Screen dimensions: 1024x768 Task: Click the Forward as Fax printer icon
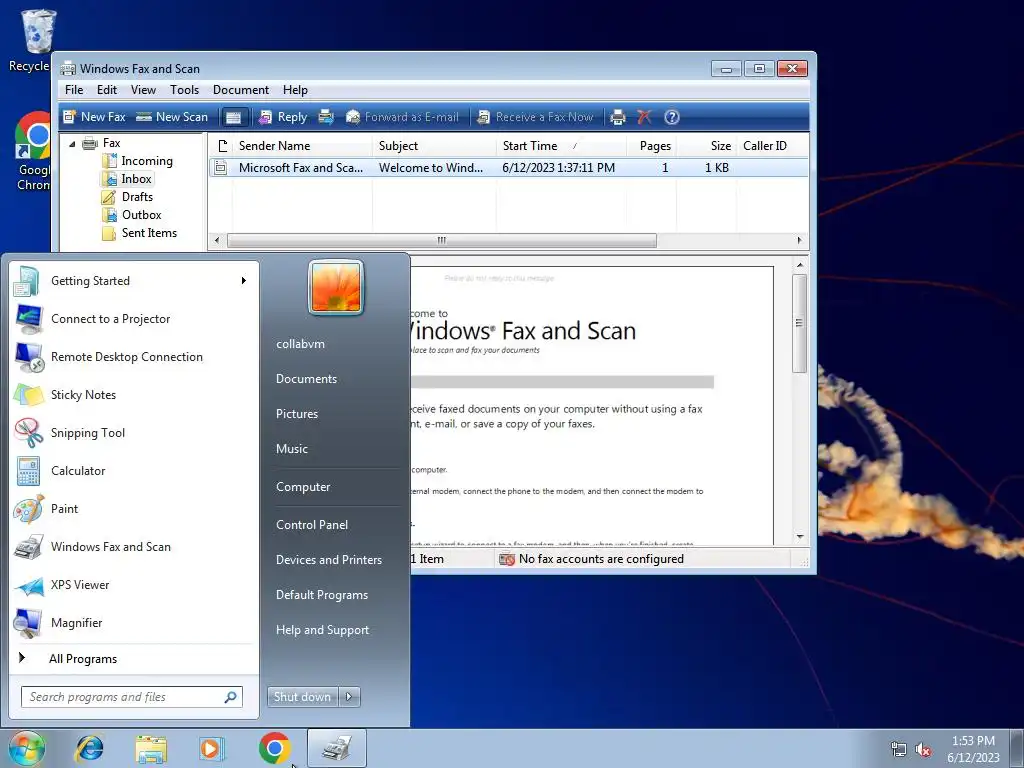[x=326, y=117]
